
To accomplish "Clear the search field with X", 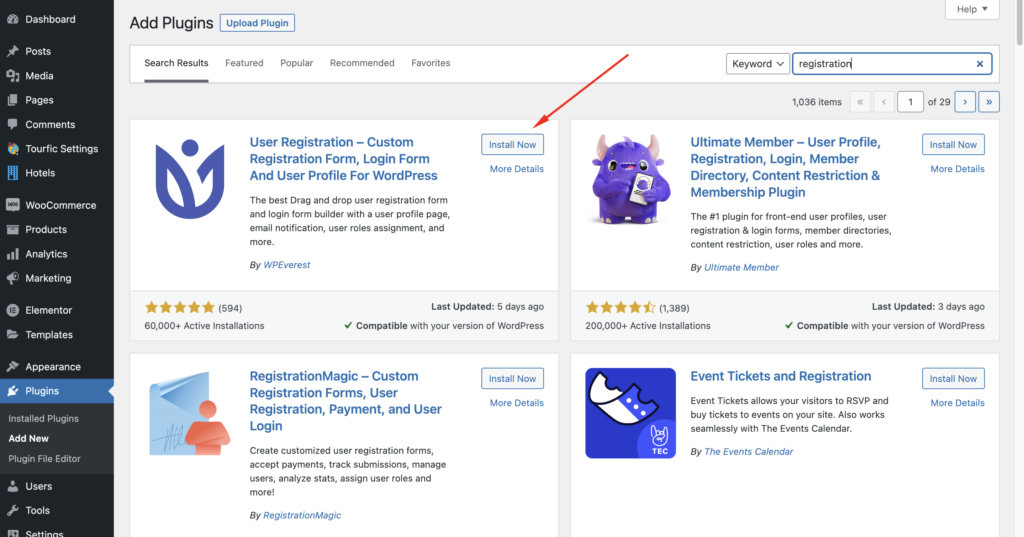I will [980, 64].
